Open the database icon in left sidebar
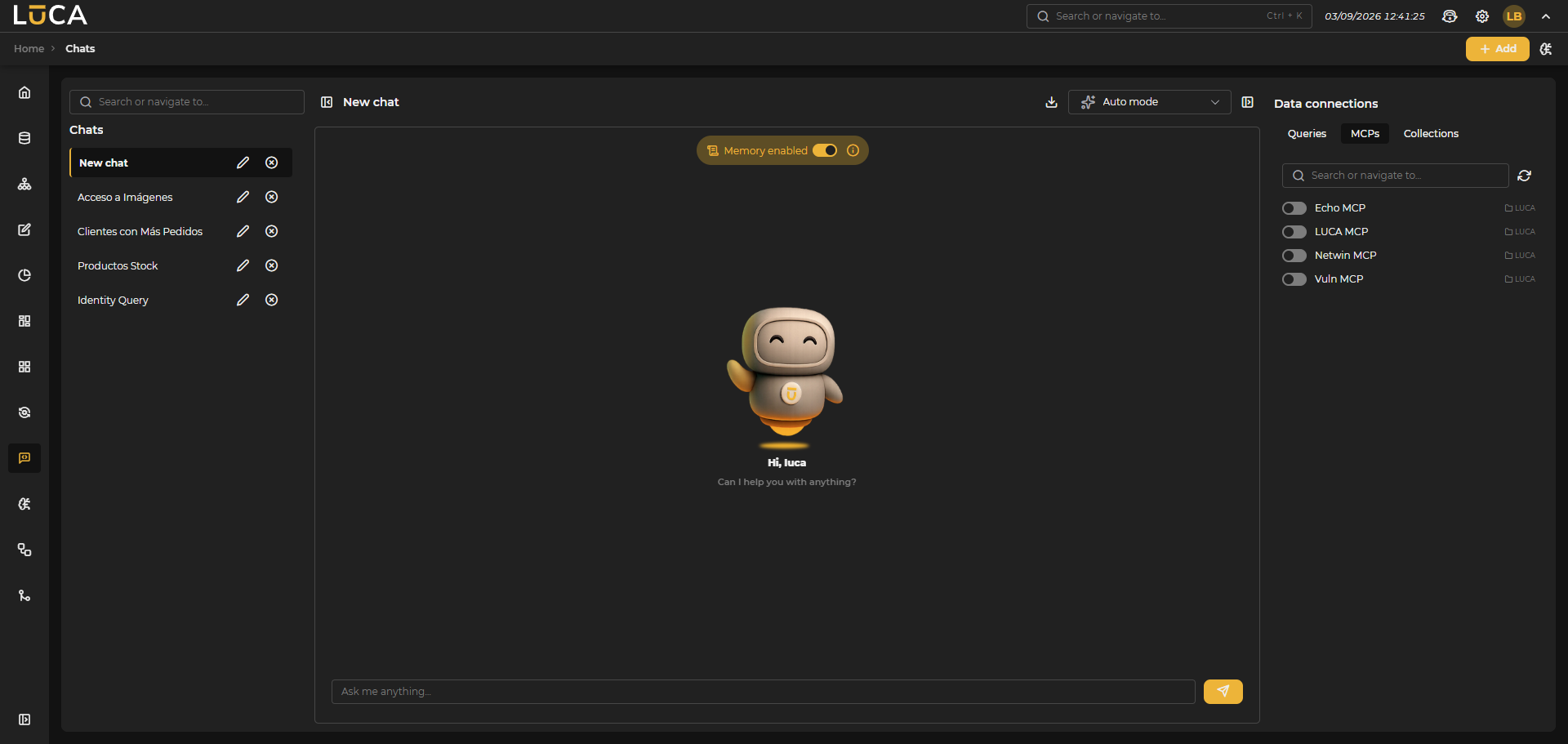Image resolution: width=1568 pixels, height=744 pixels. [x=24, y=138]
